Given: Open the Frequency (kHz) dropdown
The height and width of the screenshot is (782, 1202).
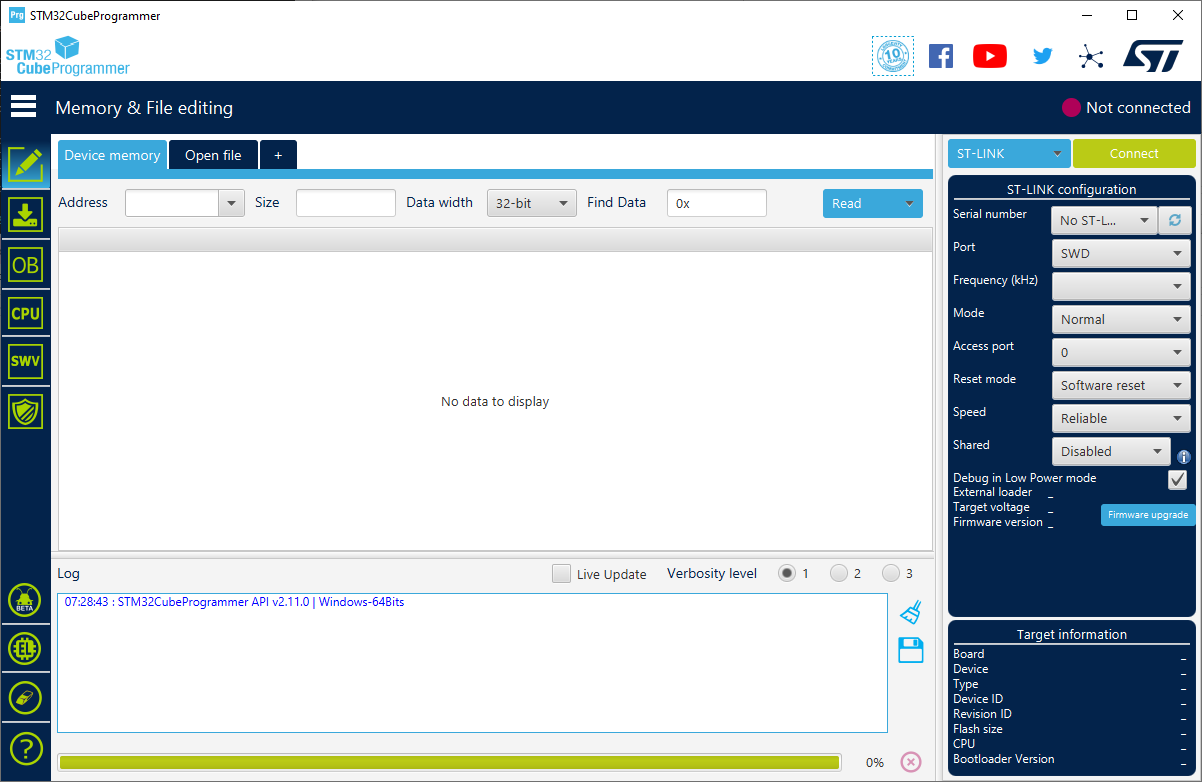Looking at the screenshot, I should tap(1121, 286).
